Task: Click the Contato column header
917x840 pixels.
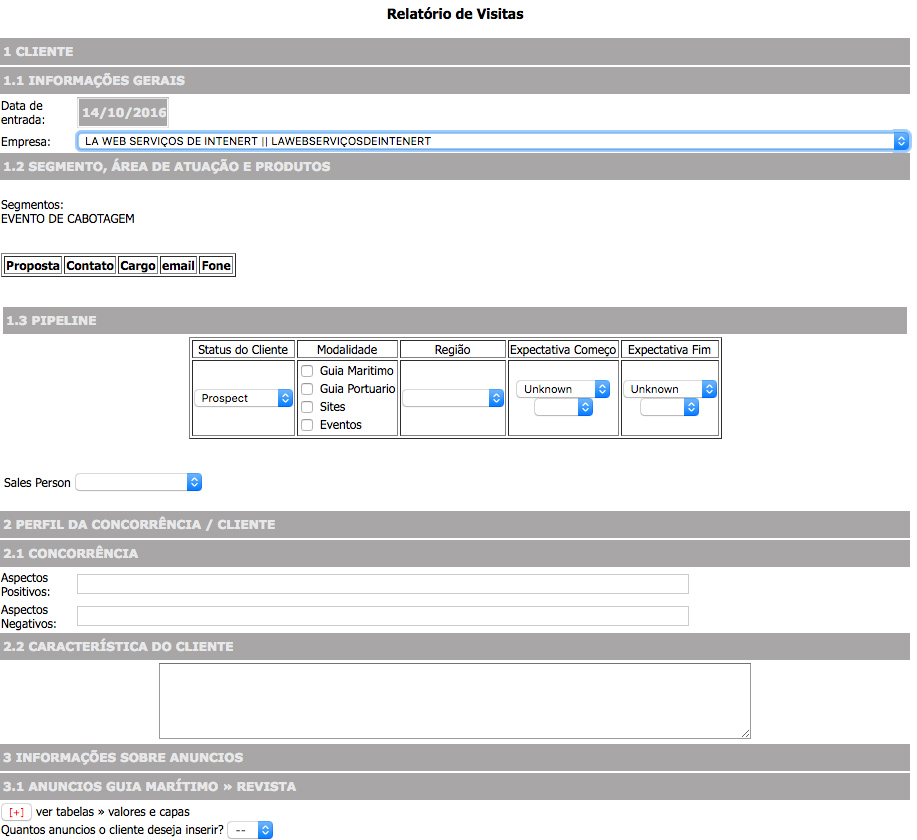Action: [x=89, y=266]
